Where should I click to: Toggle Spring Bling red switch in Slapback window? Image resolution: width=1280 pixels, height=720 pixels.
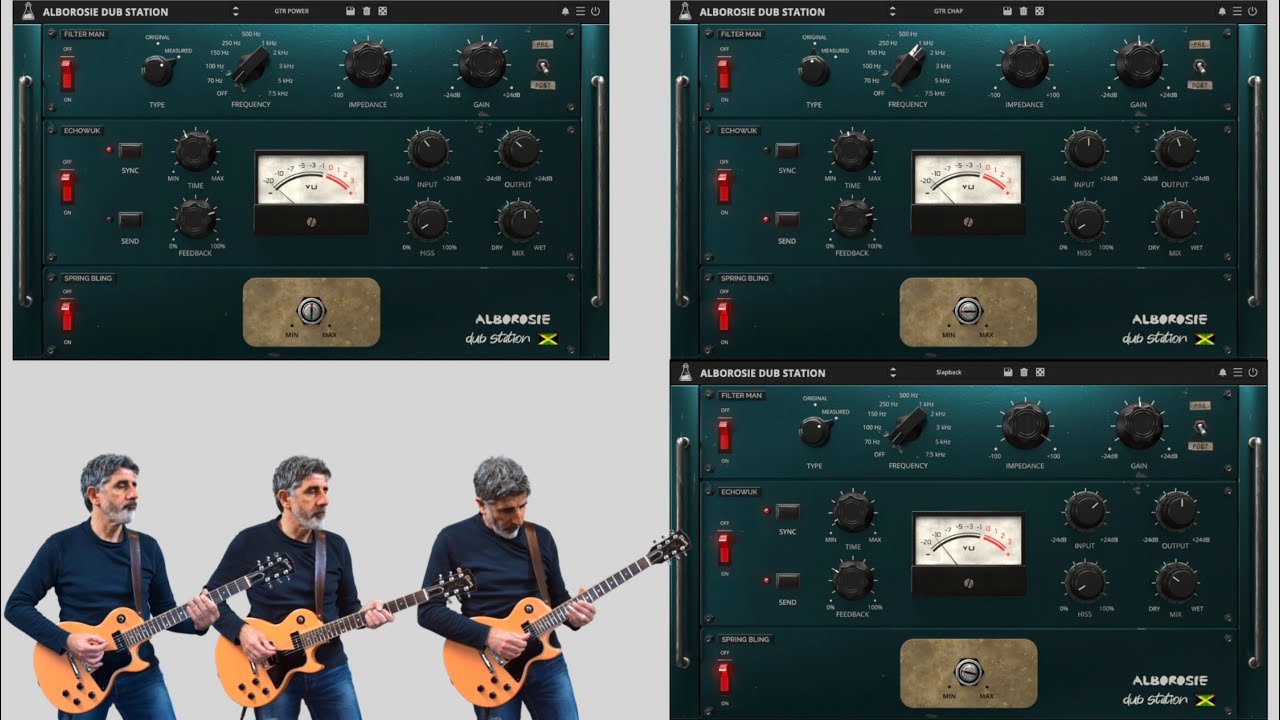[x=724, y=676]
